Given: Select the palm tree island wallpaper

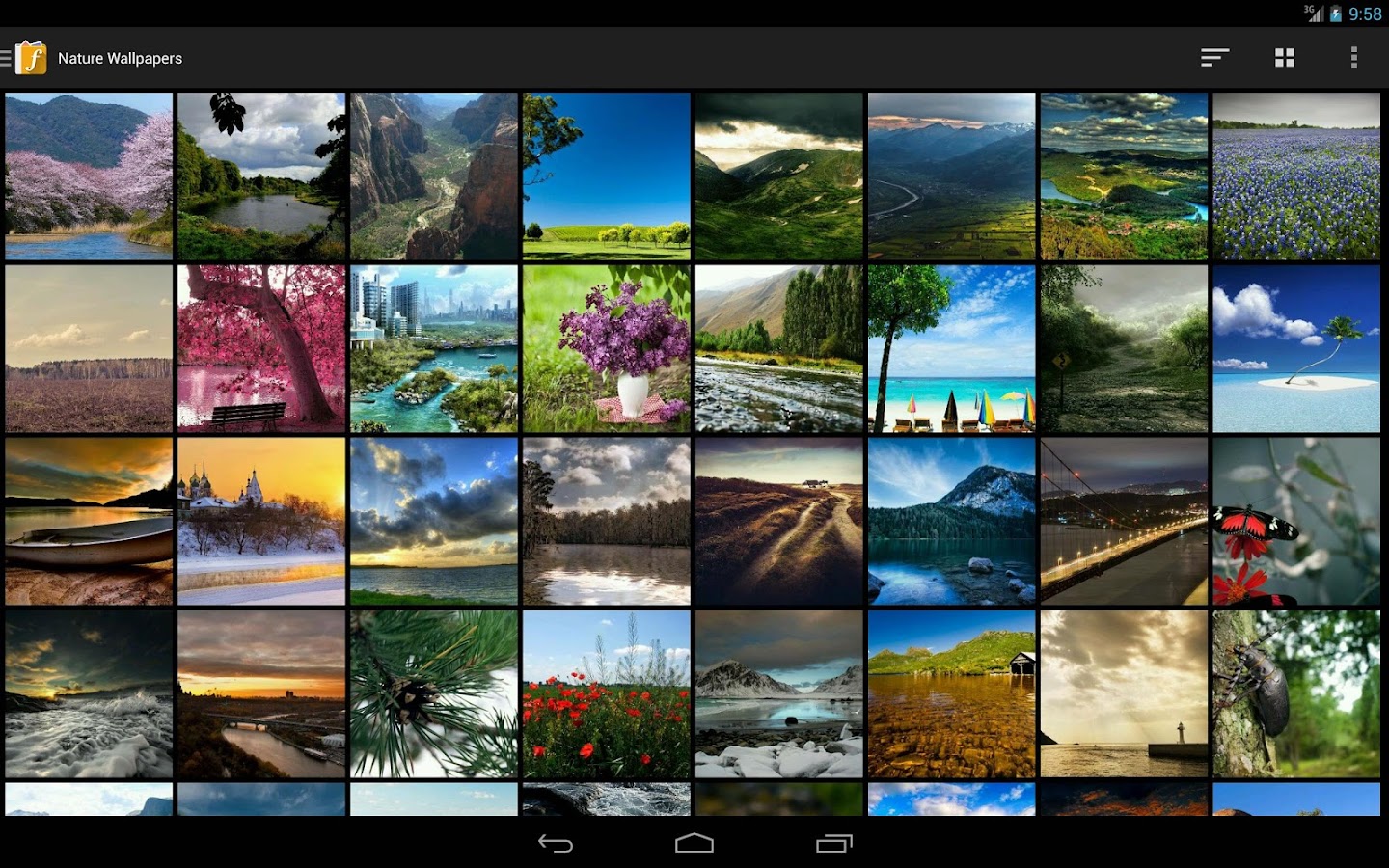Looking at the screenshot, I should (1295, 348).
